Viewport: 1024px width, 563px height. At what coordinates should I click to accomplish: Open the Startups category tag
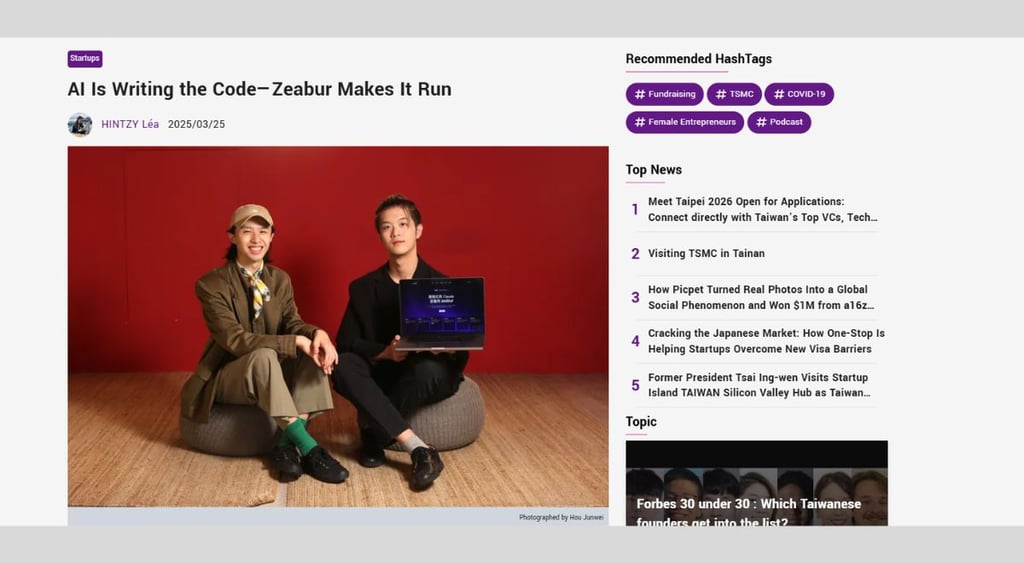tap(85, 59)
